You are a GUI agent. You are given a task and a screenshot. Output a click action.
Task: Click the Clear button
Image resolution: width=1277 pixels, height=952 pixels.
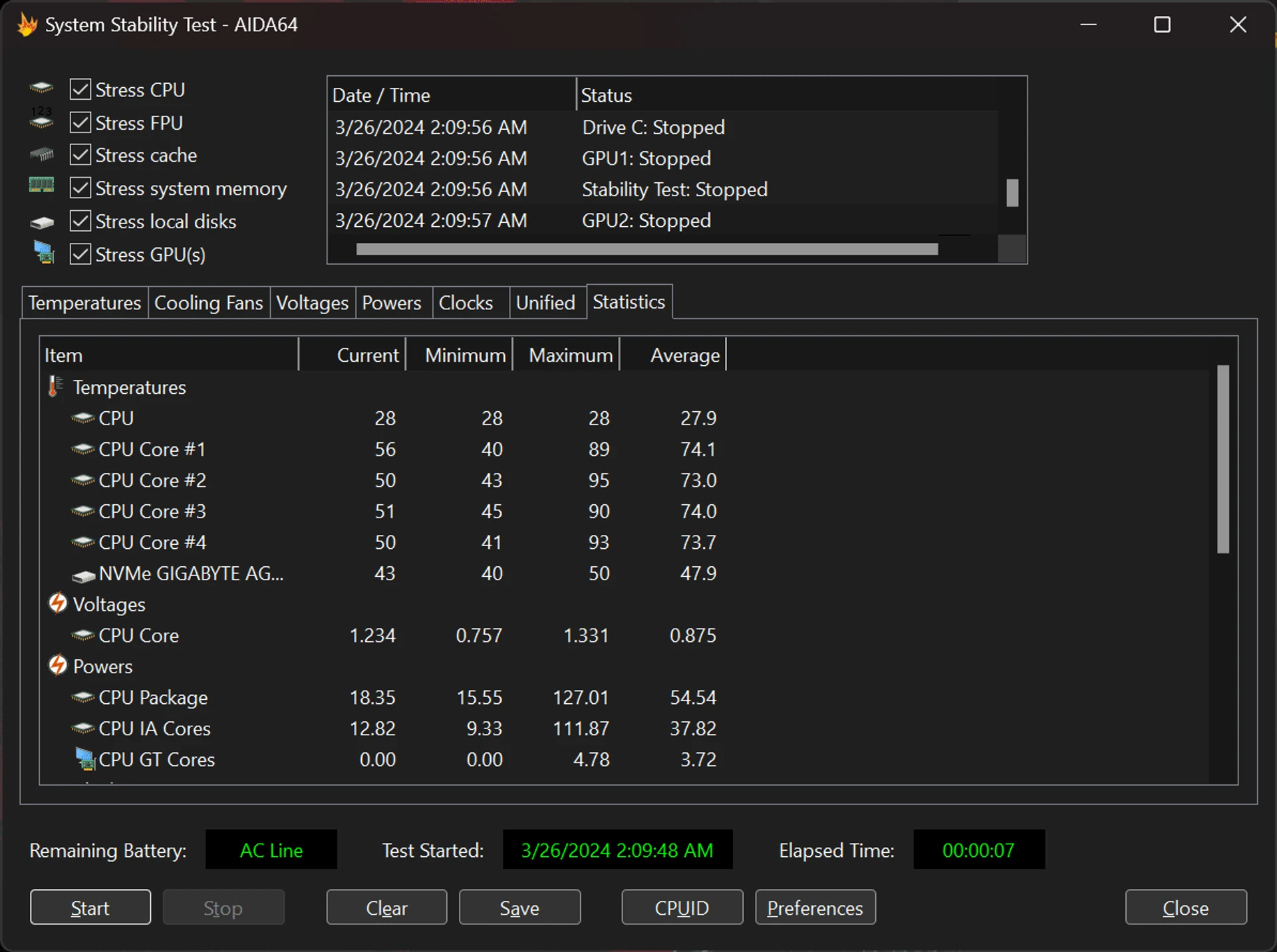tap(386, 907)
